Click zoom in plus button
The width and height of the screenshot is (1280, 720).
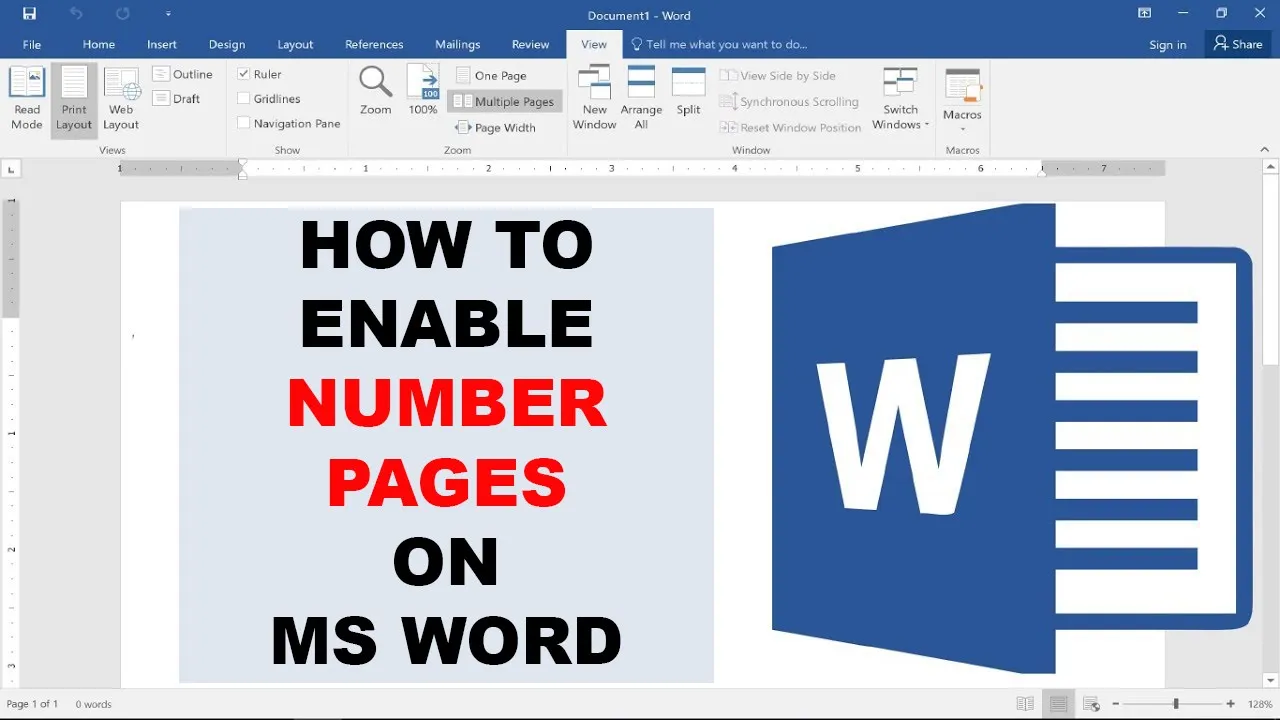tap(1230, 704)
